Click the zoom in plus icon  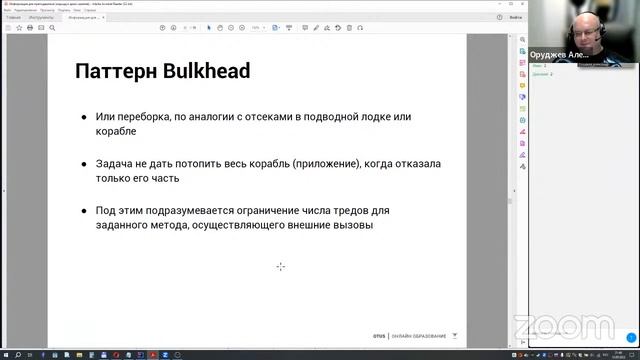(x=242, y=28)
